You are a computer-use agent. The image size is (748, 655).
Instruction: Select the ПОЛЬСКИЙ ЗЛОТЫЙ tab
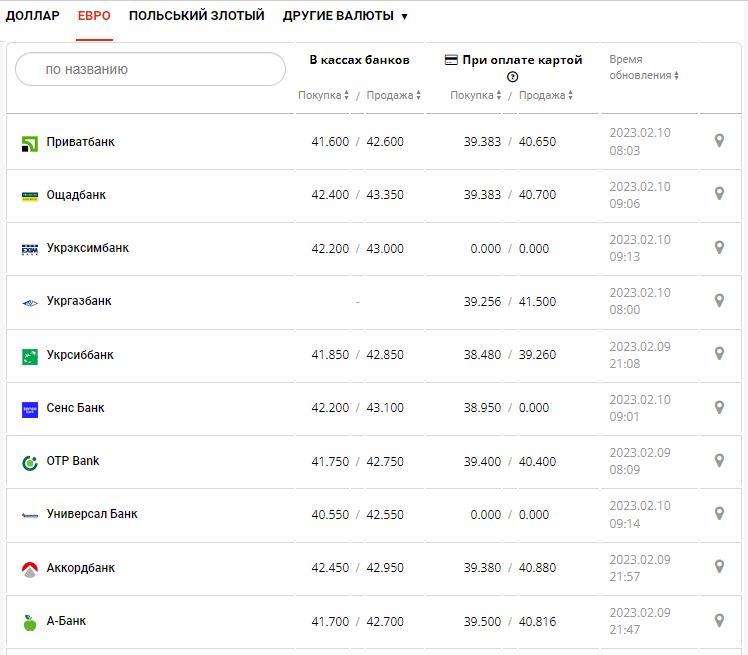point(196,16)
